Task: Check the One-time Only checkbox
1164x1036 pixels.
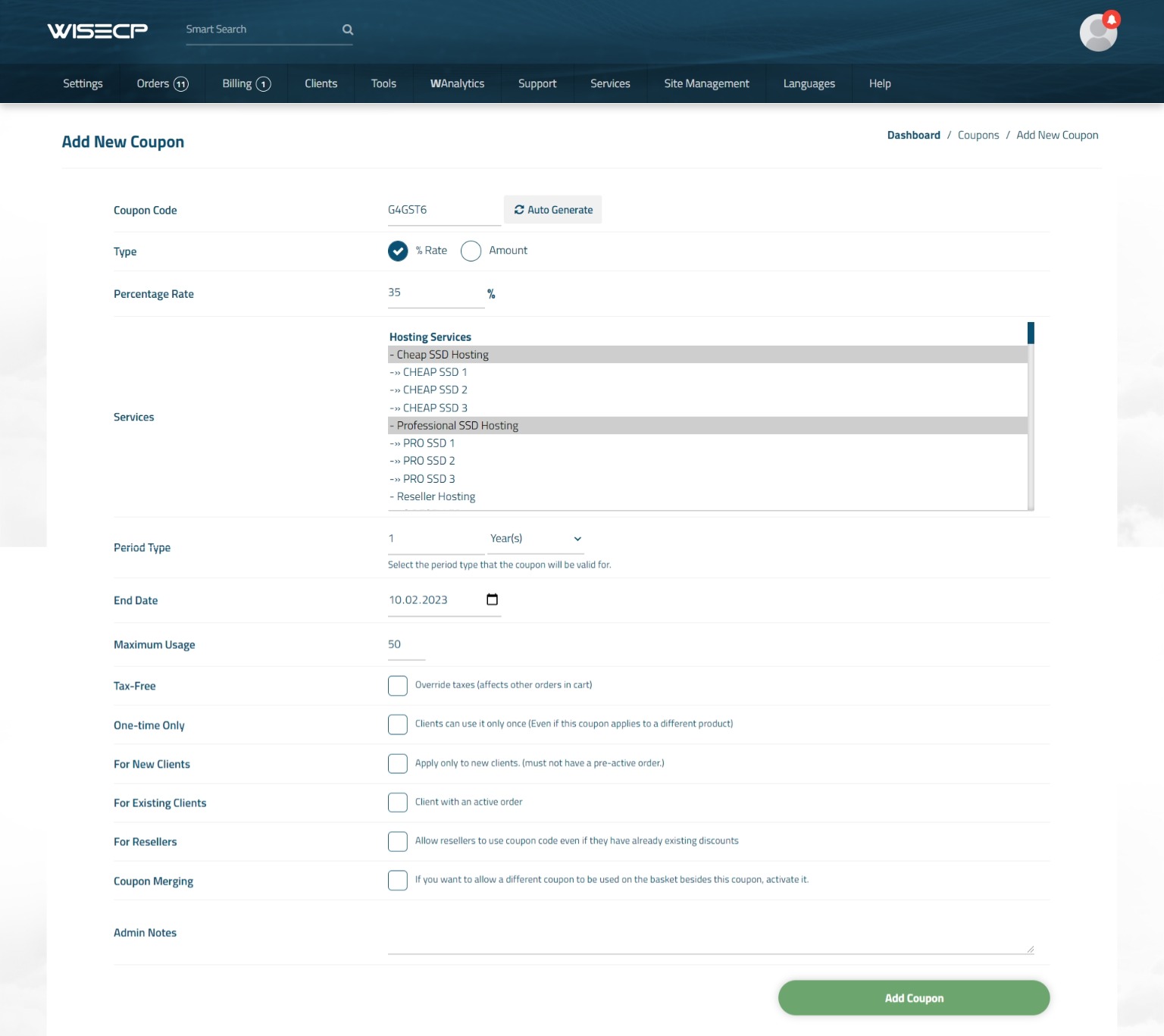Action: [398, 725]
